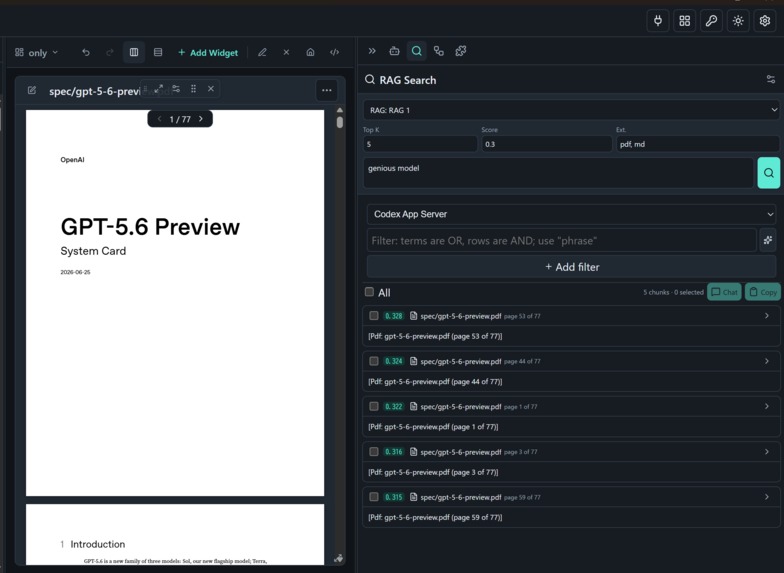Viewport: 784px width, 573px height.
Task: Click the edit icon beside spec/gpt-5-6-preview title
Action: pos(32,90)
